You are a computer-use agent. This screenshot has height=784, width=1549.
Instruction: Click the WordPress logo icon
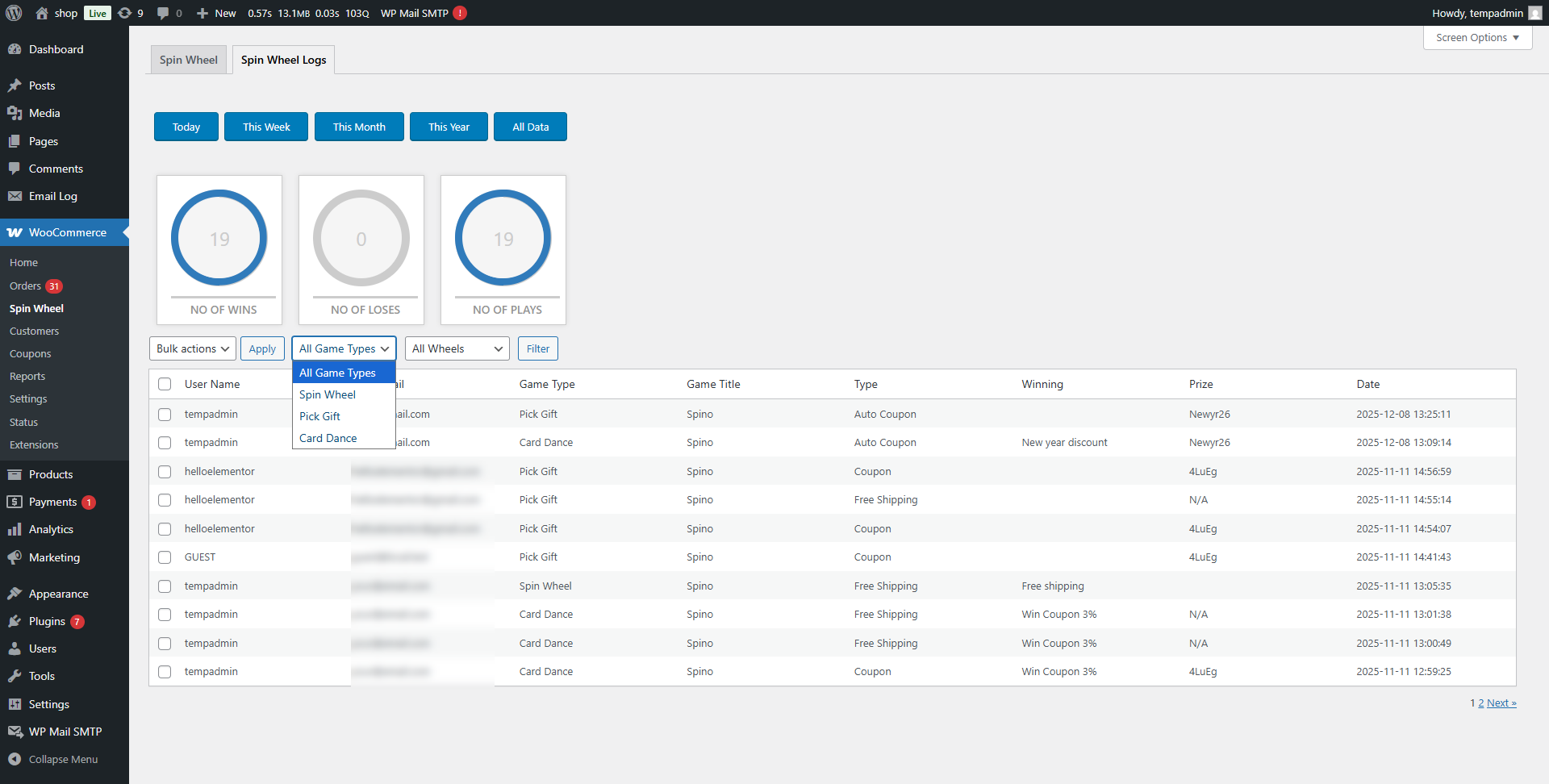(14, 13)
